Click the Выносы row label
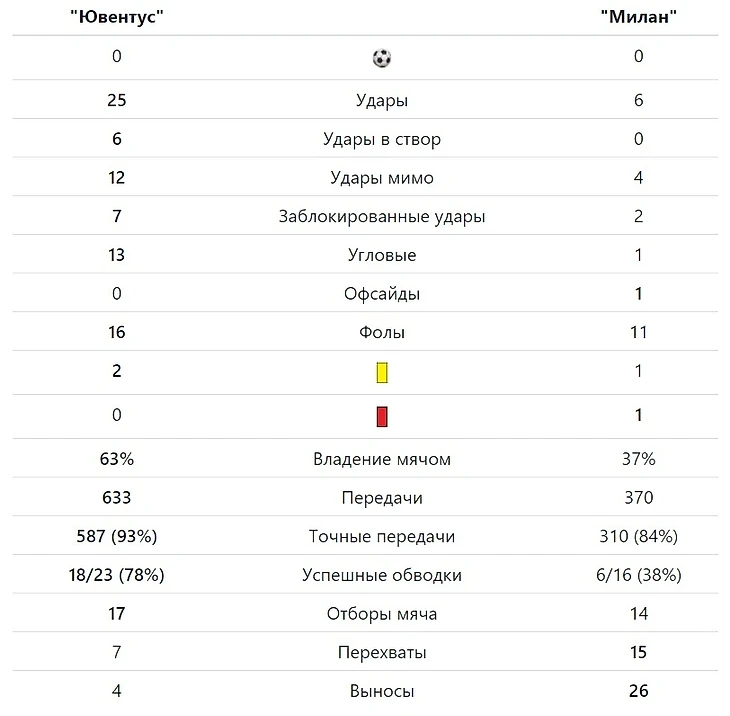The width and height of the screenshot is (730, 716). pyautogui.click(x=381, y=691)
